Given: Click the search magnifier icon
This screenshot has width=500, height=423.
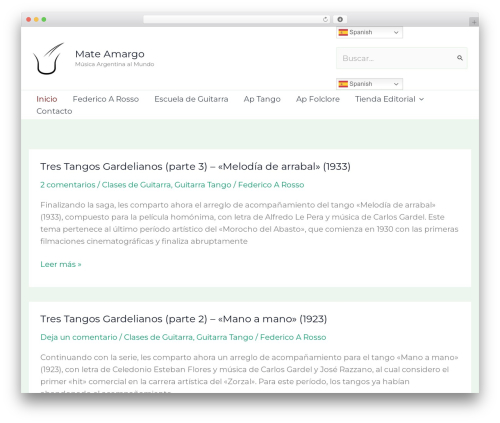Looking at the screenshot, I should [x=460, y=58].
